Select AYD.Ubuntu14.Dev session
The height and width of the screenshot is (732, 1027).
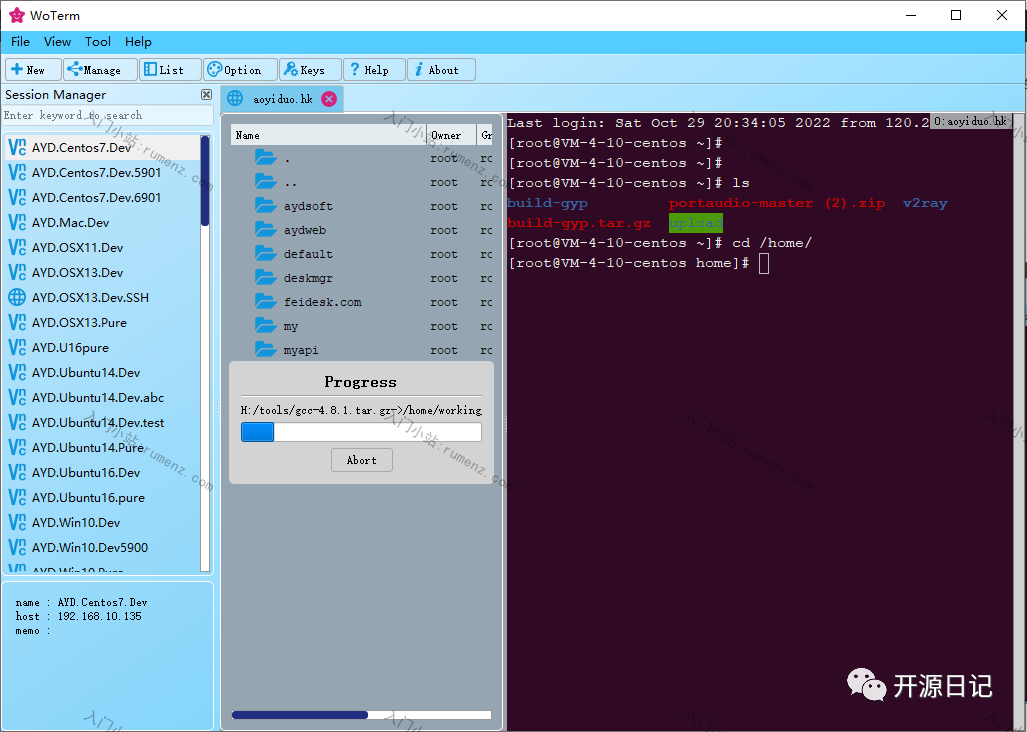coord(102,373)
